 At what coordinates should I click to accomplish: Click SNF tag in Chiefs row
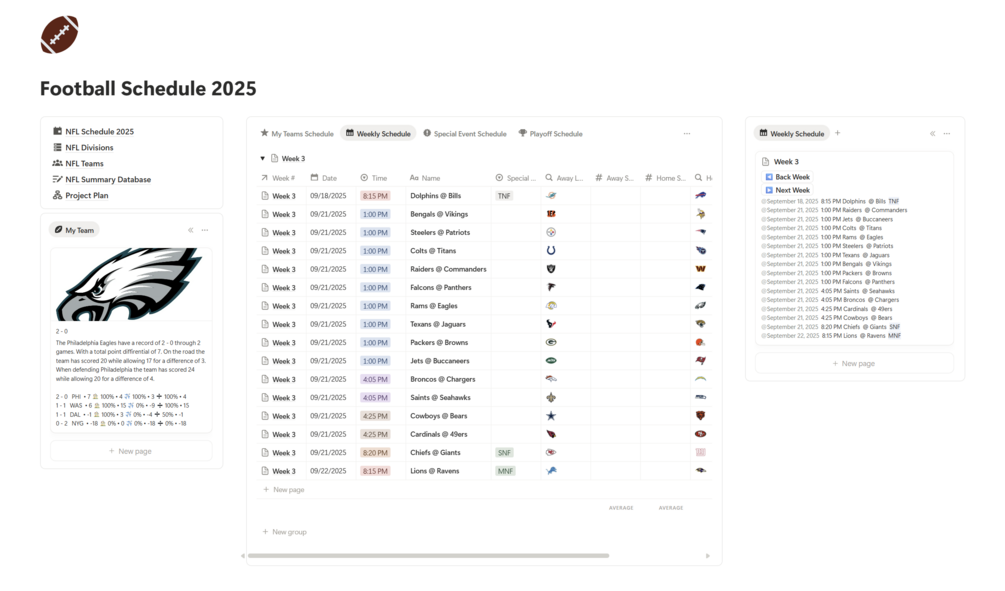(504, 453)
